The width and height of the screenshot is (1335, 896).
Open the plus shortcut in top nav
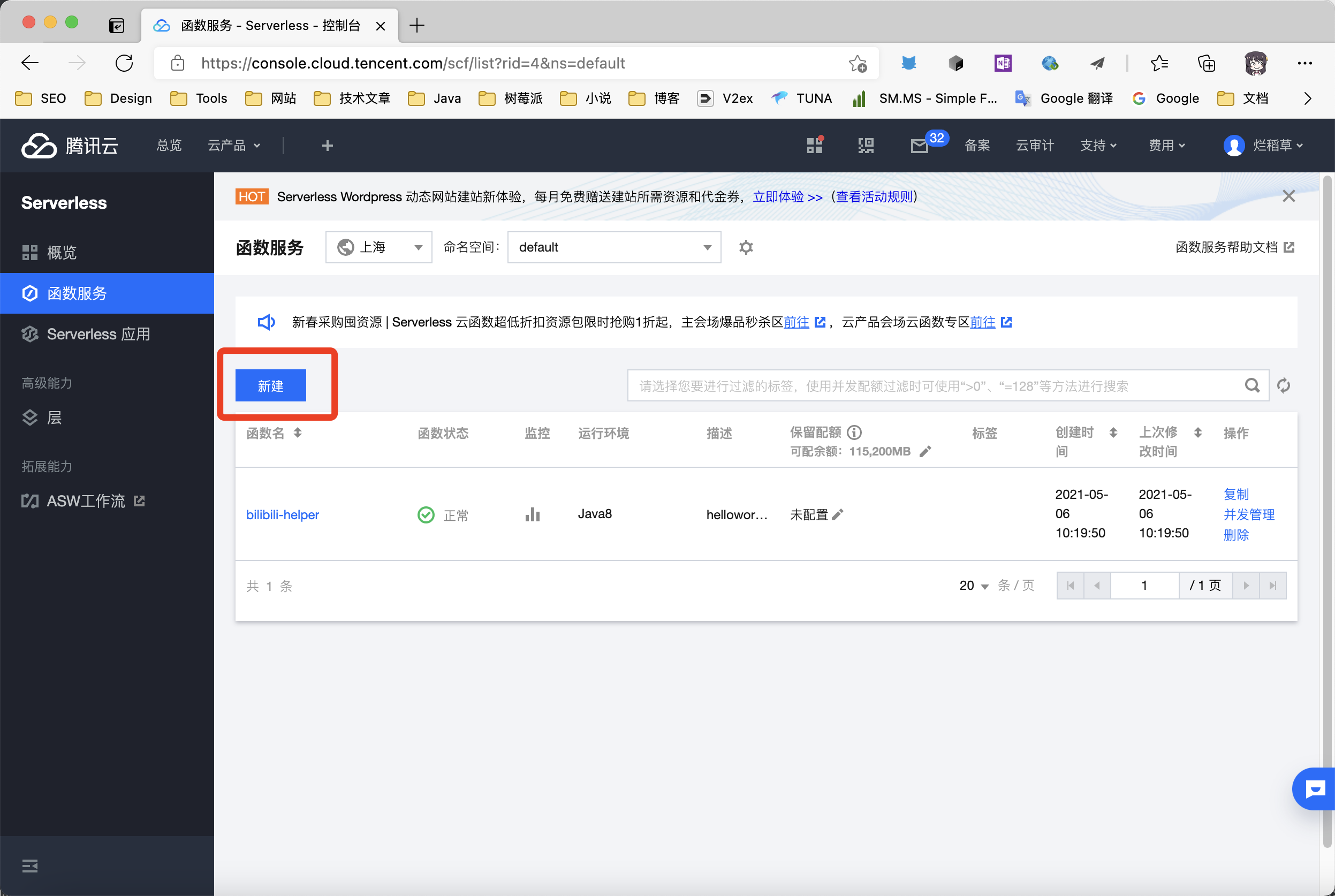(328, 146)
